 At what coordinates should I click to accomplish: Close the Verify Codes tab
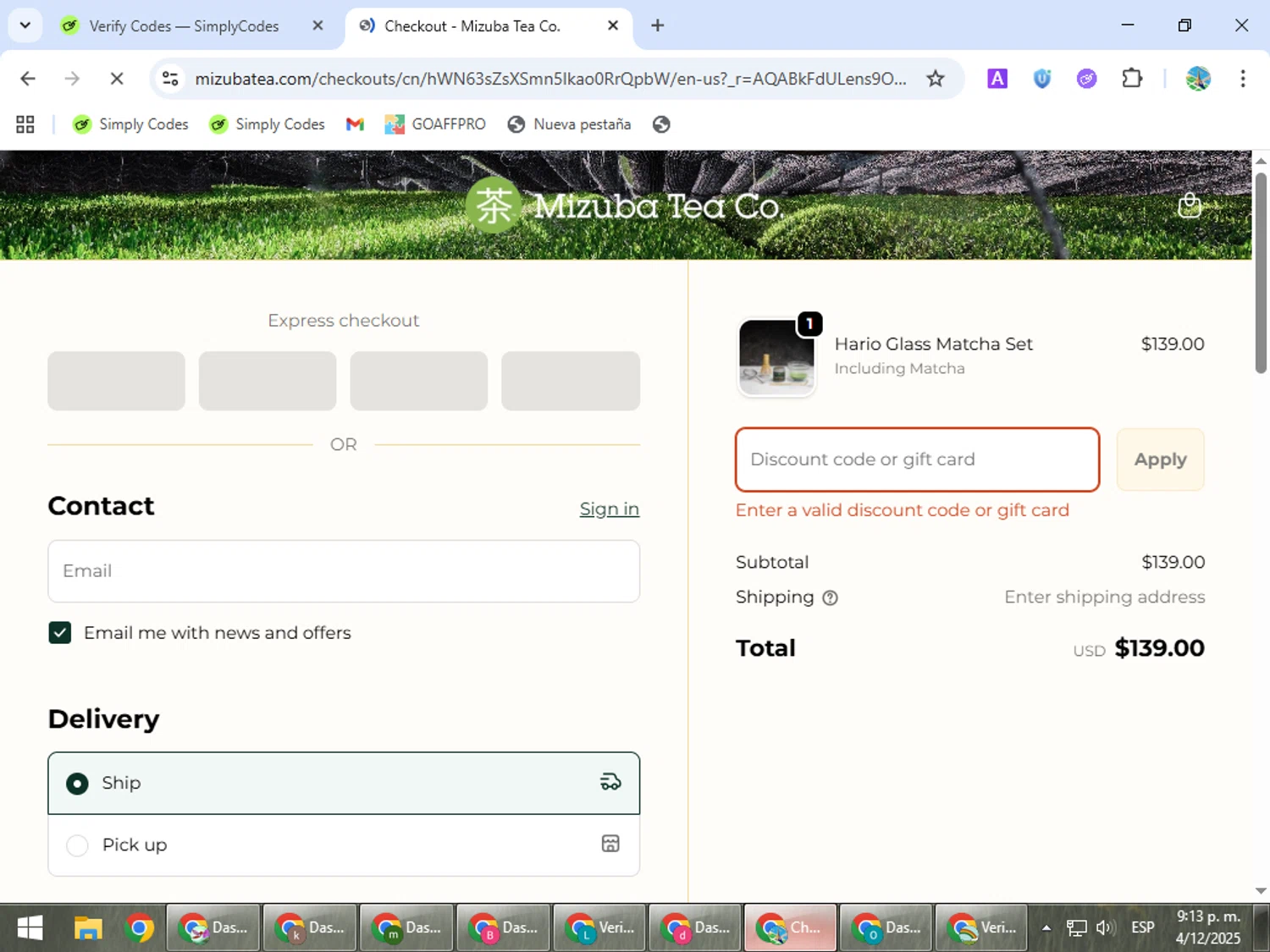tap(317, 25)
